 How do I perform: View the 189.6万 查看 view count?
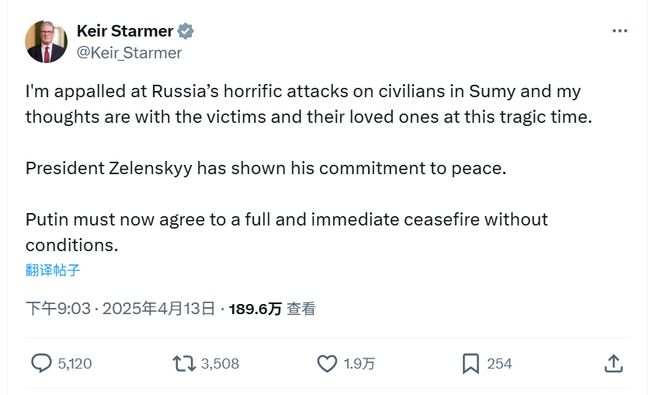pyautogui.click(x=272, y=309)
